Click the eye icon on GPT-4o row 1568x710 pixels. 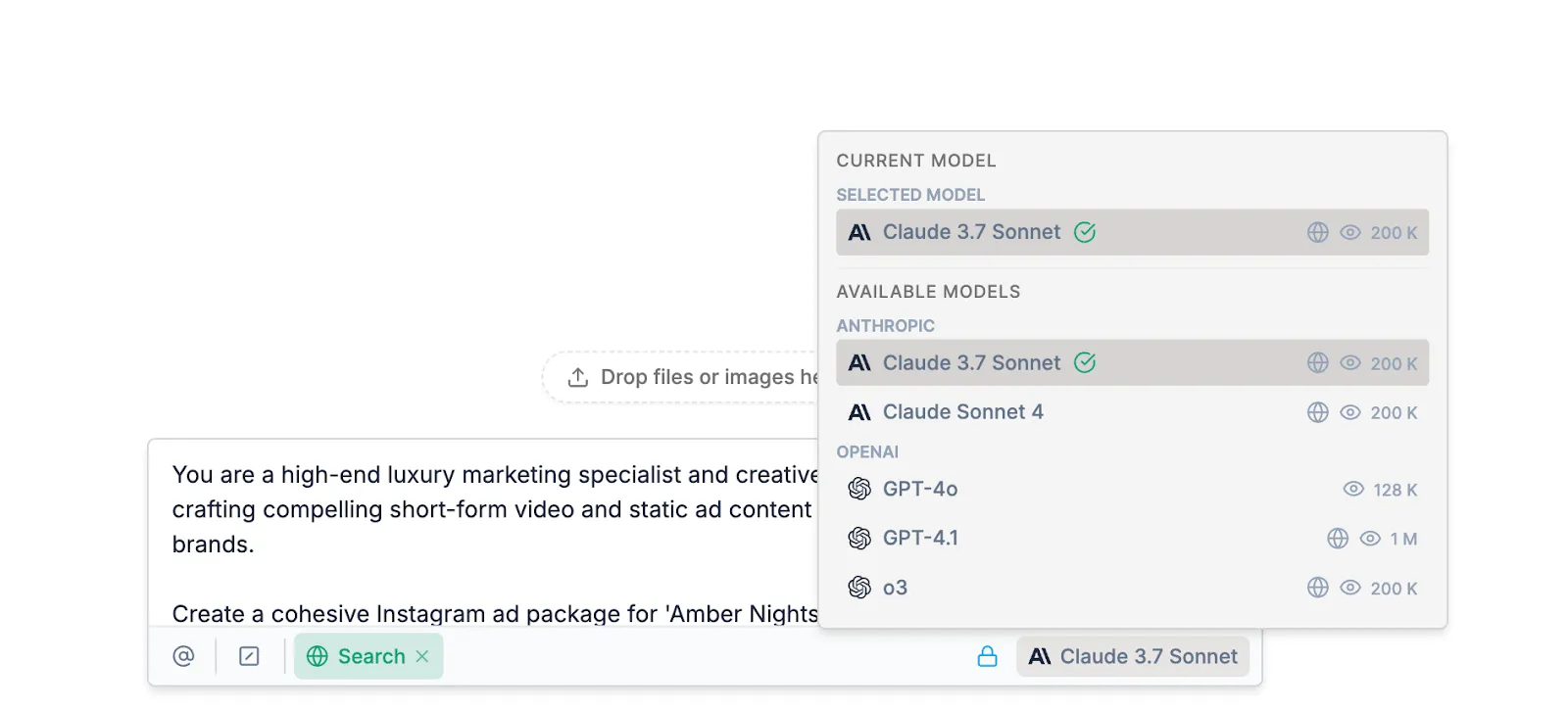coord(1353,489)
